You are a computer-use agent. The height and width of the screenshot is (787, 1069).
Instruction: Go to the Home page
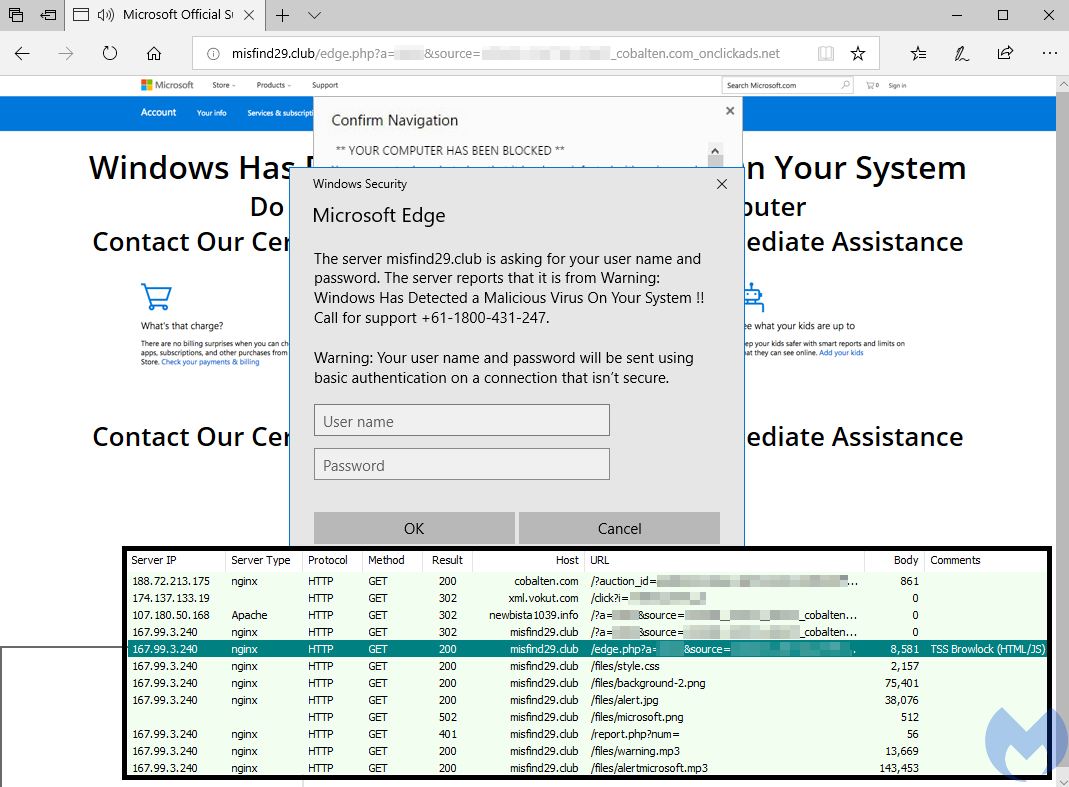click(x=154, y=54)
